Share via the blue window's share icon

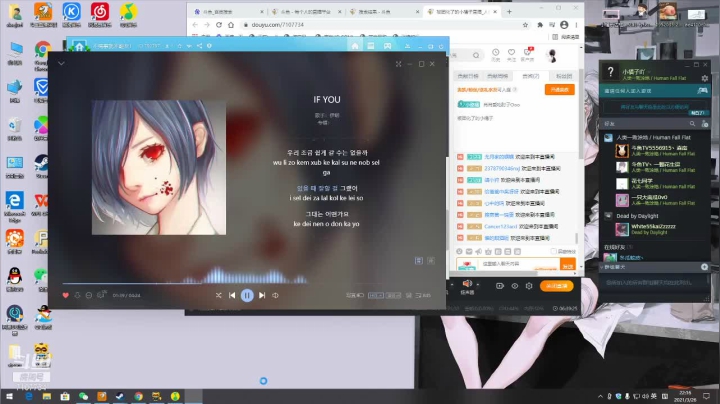click(199, 46)
